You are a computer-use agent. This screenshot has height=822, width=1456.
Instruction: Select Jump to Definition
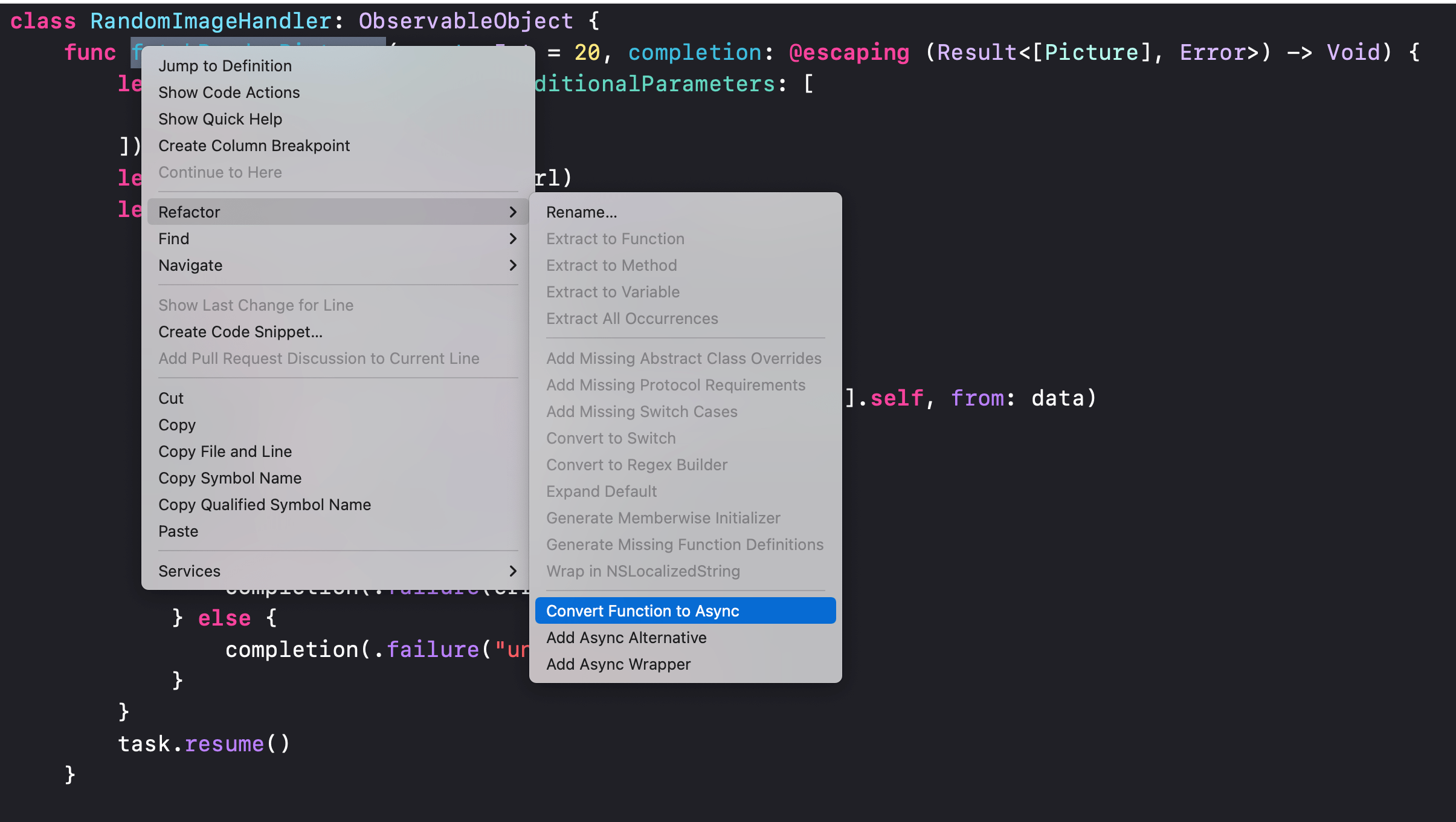pyautogui.click(x=224, y=65)
